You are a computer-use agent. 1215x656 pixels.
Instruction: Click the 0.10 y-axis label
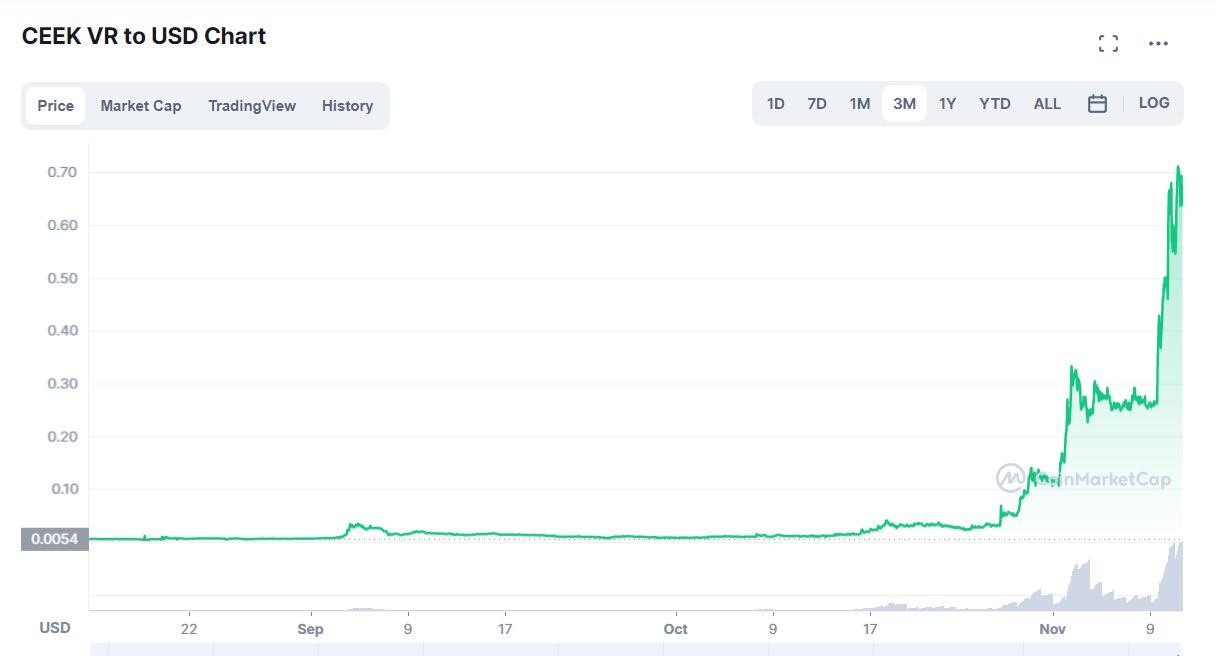pos(62,489)
